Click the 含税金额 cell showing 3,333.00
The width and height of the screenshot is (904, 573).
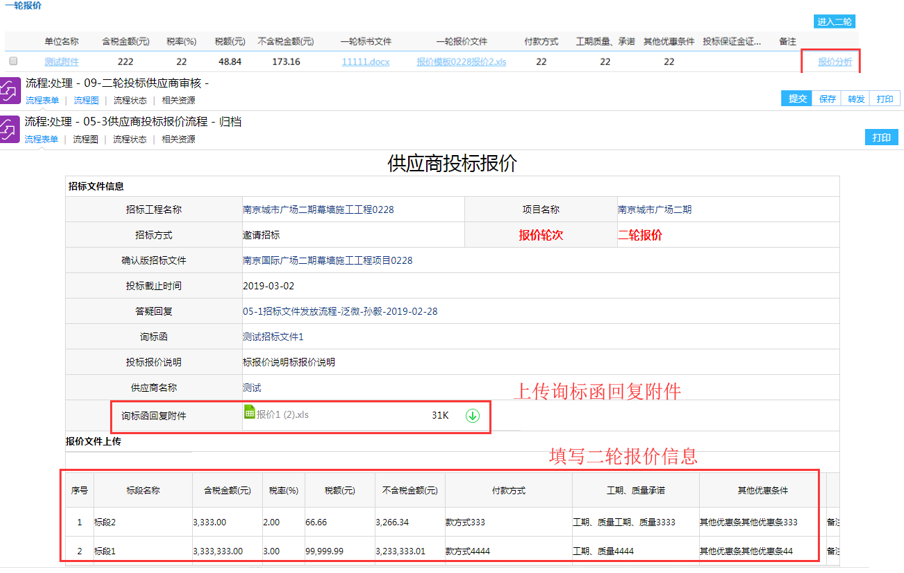pyautogui.click(x=211, y=522)
